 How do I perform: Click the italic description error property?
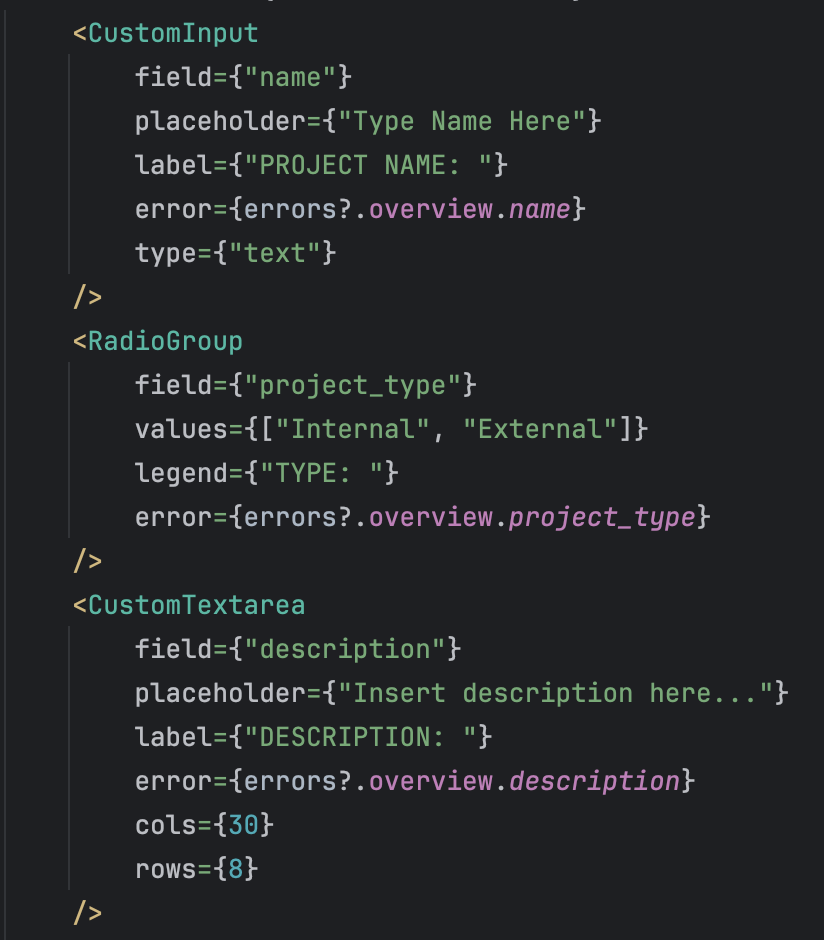[594, 781]
